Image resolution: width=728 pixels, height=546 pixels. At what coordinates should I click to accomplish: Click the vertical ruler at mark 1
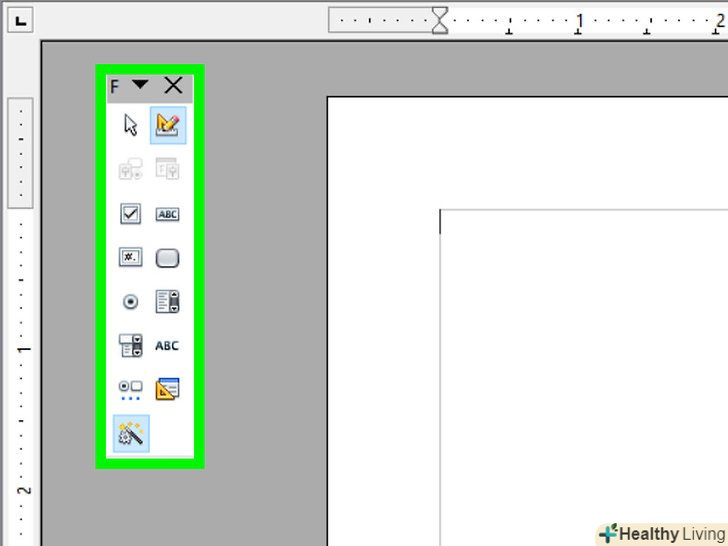pyautogui.click(x=24, y=349)
